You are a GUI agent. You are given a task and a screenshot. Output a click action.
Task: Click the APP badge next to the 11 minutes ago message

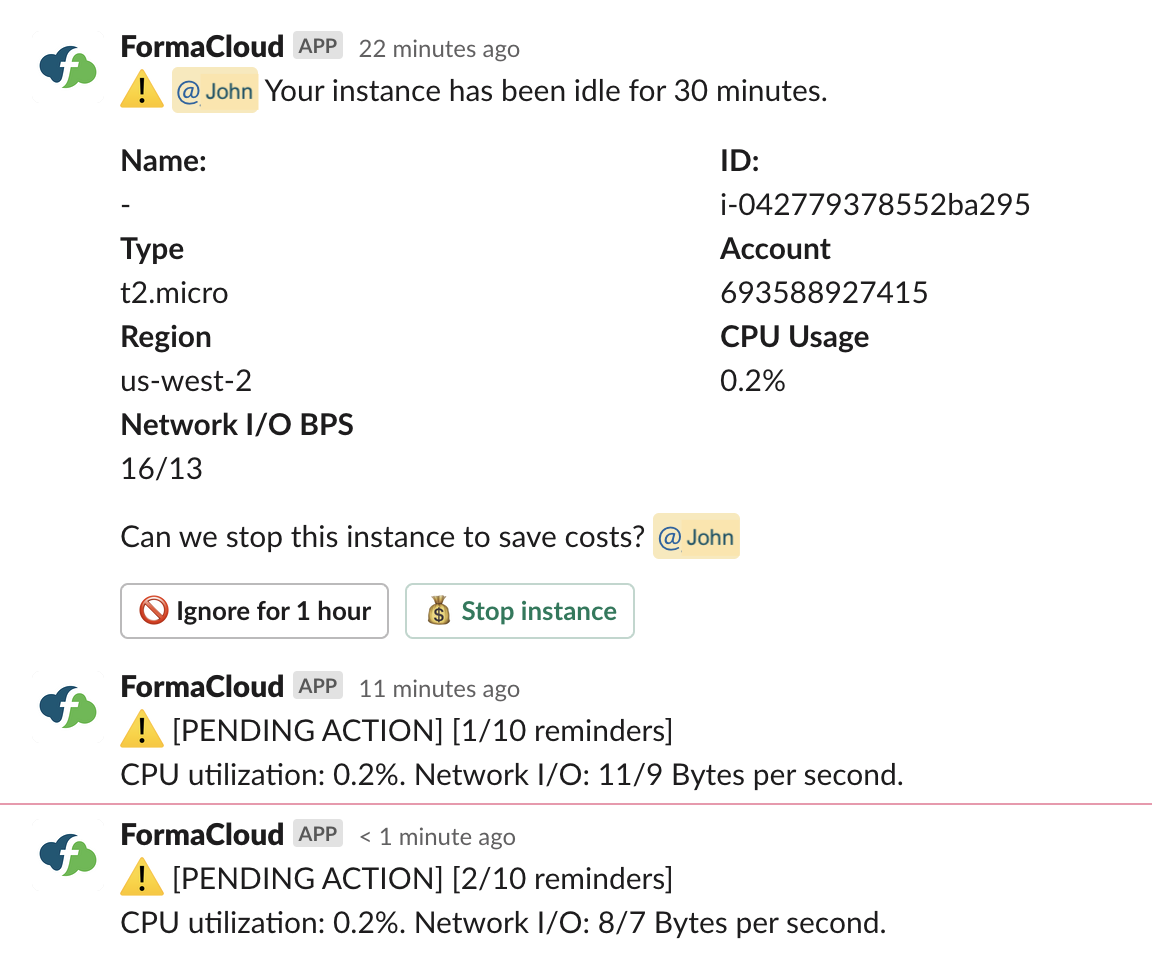click(x=318, y=686)
